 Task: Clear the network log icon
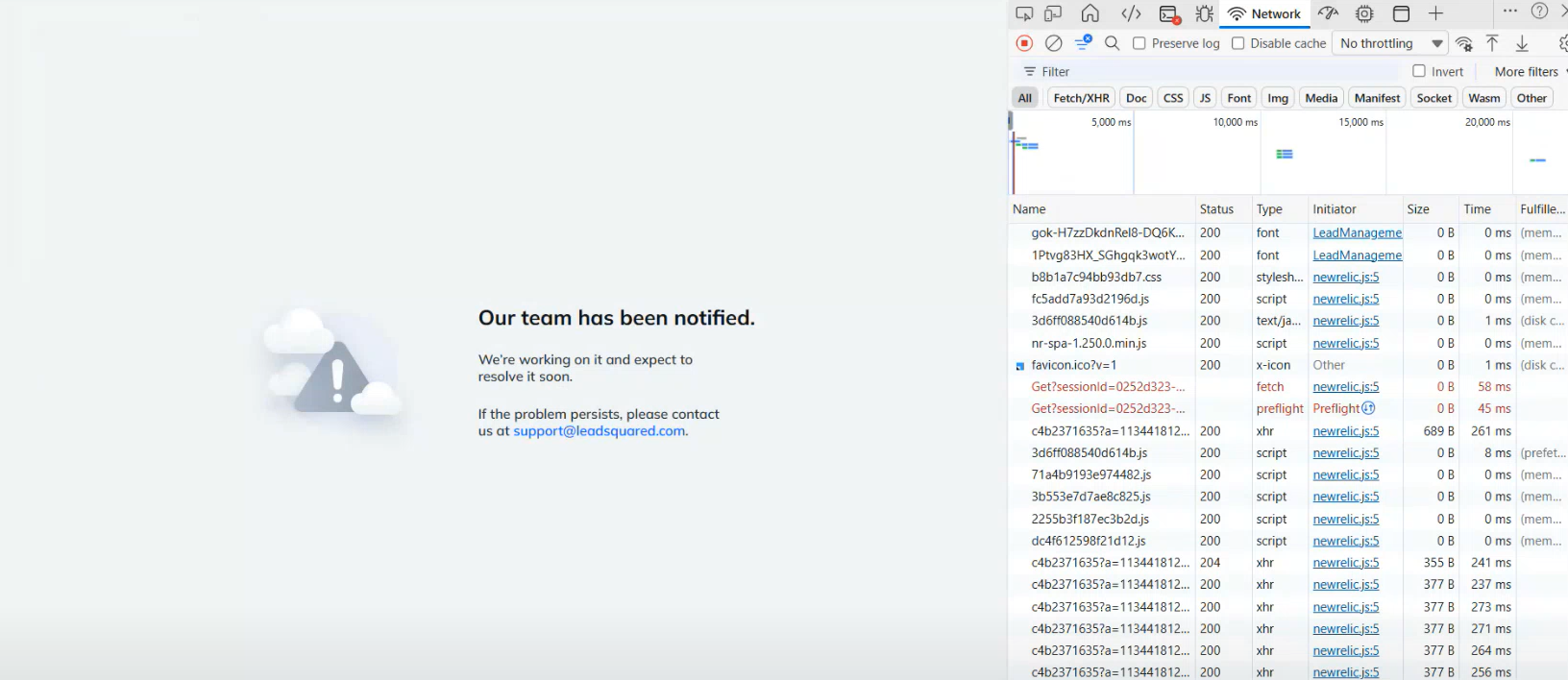[1054, 43]
